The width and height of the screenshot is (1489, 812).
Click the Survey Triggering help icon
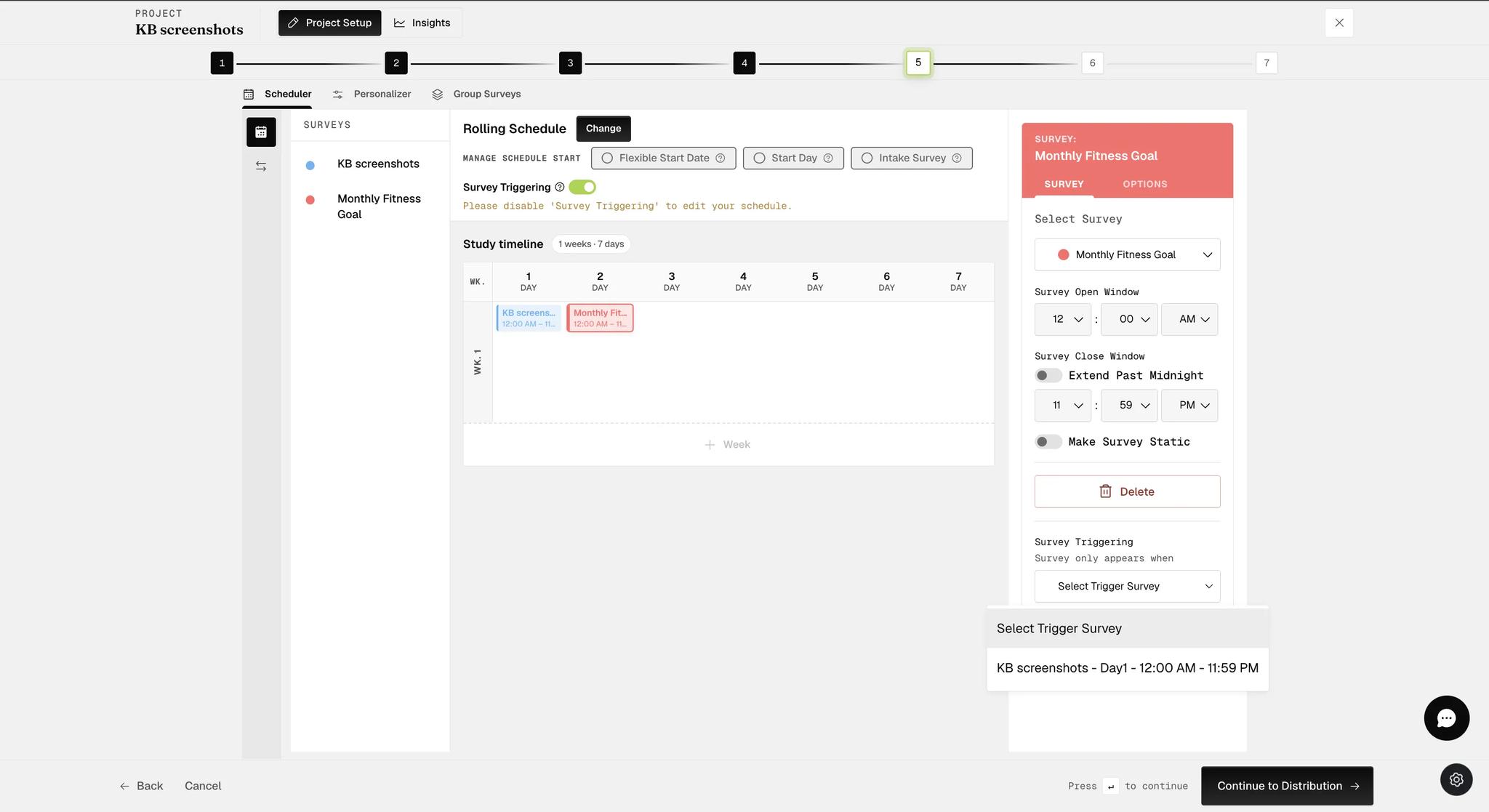tap(560, 187)
